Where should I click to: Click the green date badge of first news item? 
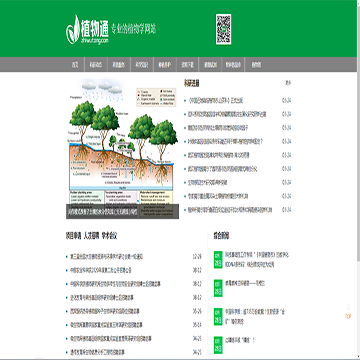point(218,260)
